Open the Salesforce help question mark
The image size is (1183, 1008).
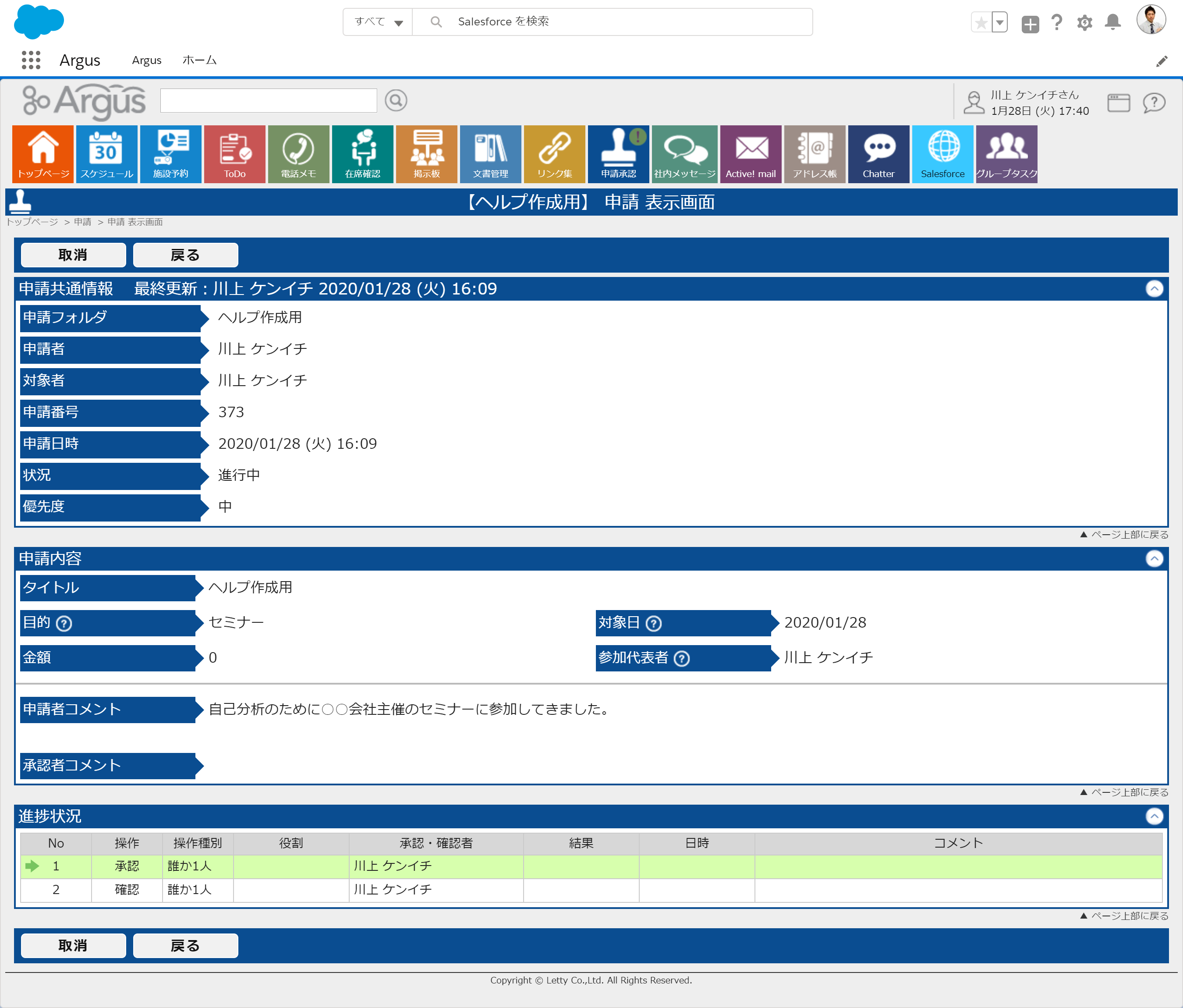[x=1057, y=23]
